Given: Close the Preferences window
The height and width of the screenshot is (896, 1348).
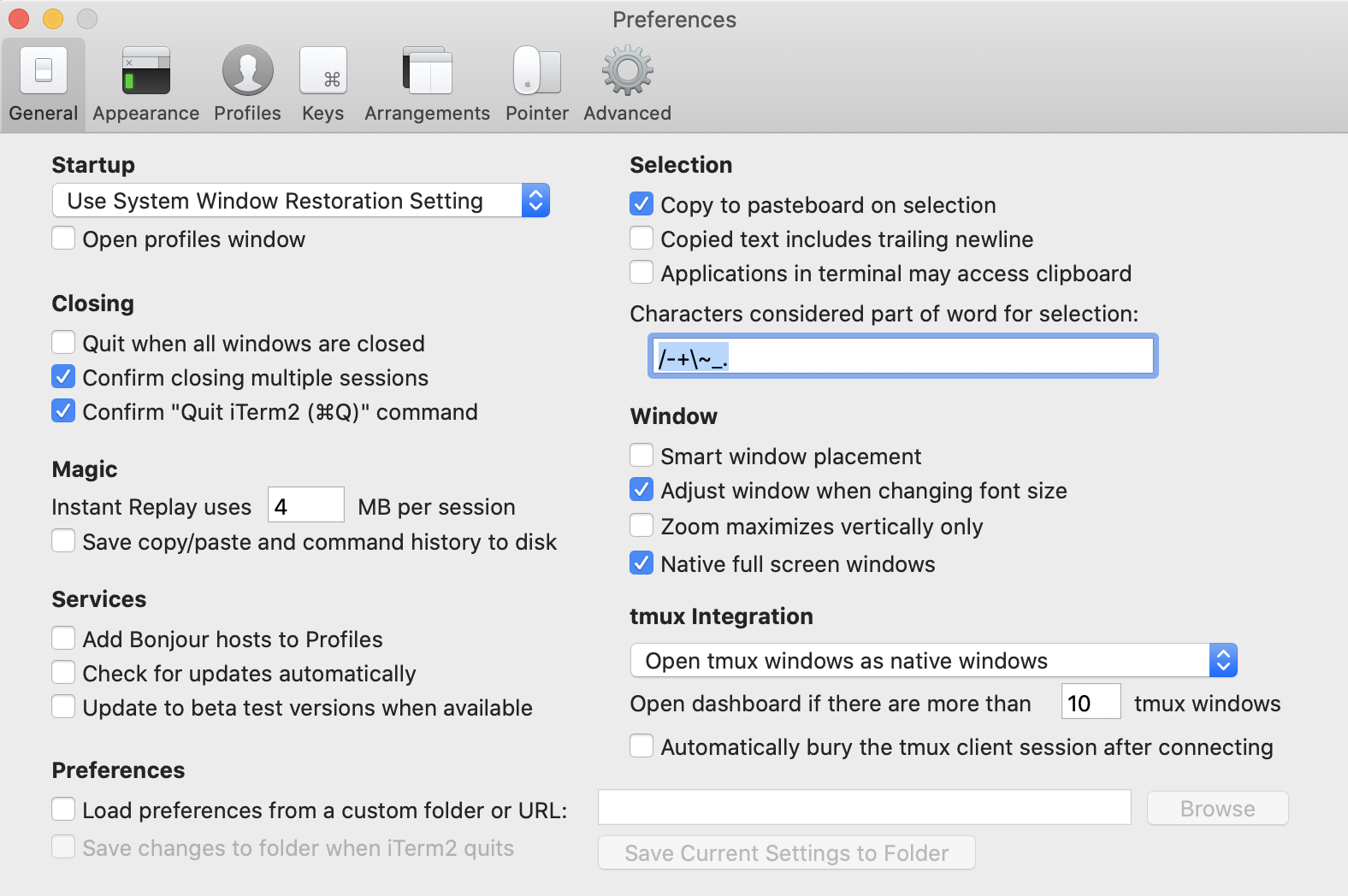Looking at the screenshot, I should tap(19, 19).
